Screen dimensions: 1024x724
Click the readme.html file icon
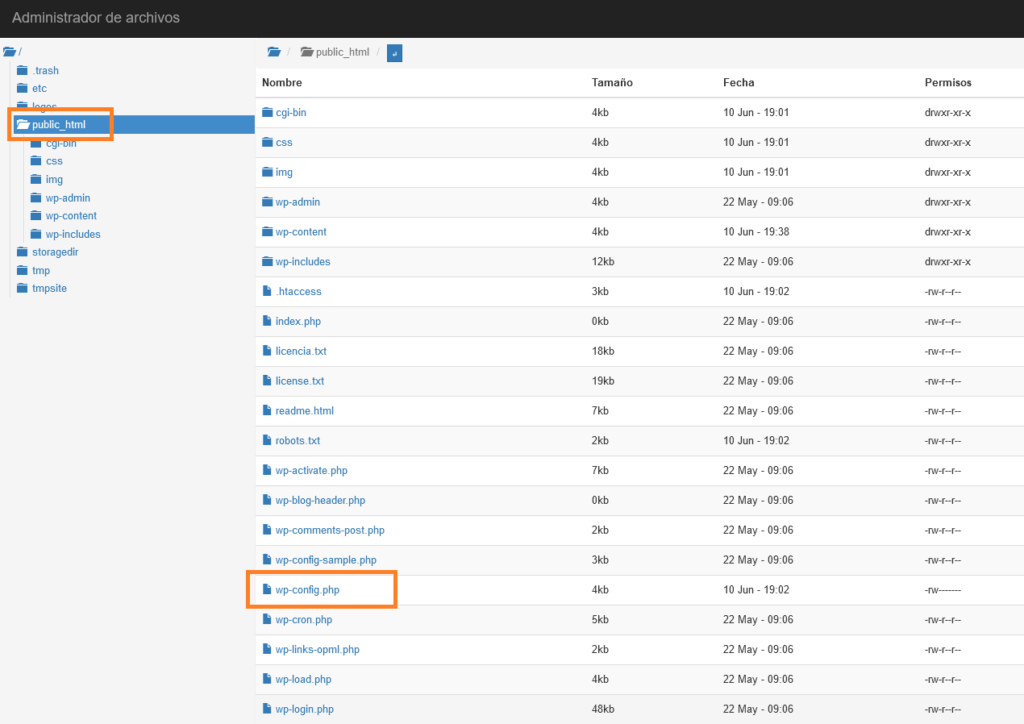267,410
